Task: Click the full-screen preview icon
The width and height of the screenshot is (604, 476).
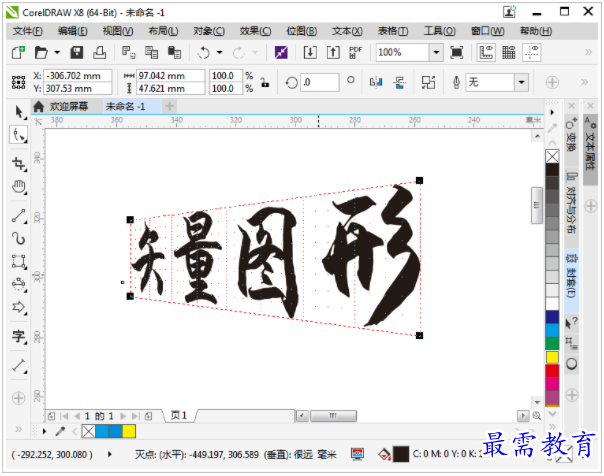Action: coord(456,52)
